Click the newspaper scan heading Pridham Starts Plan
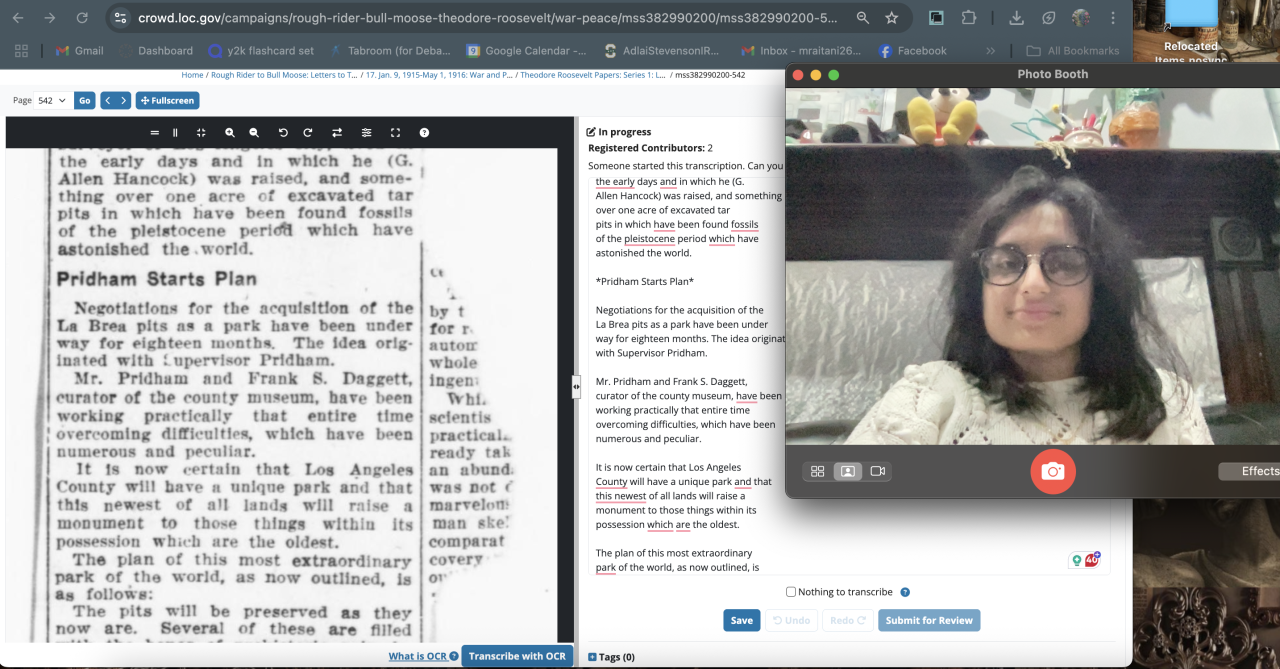 (x=157, y=279)
